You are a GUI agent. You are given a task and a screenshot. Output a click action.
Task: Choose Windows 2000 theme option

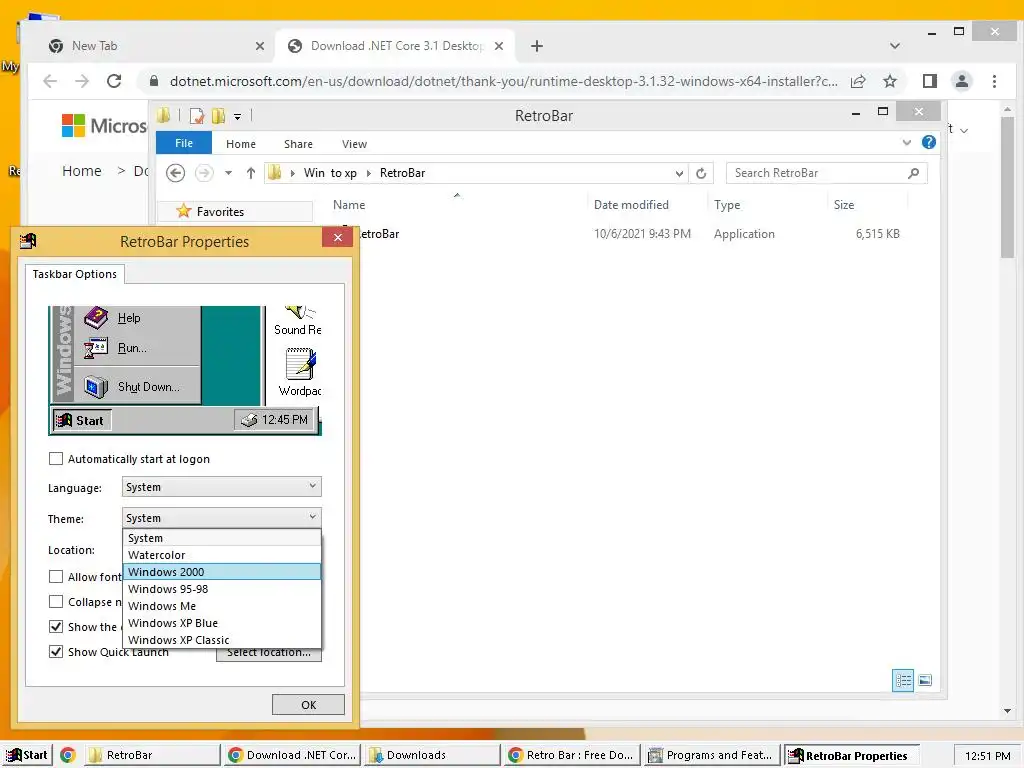pyautogui.click(x=222, y=572)
